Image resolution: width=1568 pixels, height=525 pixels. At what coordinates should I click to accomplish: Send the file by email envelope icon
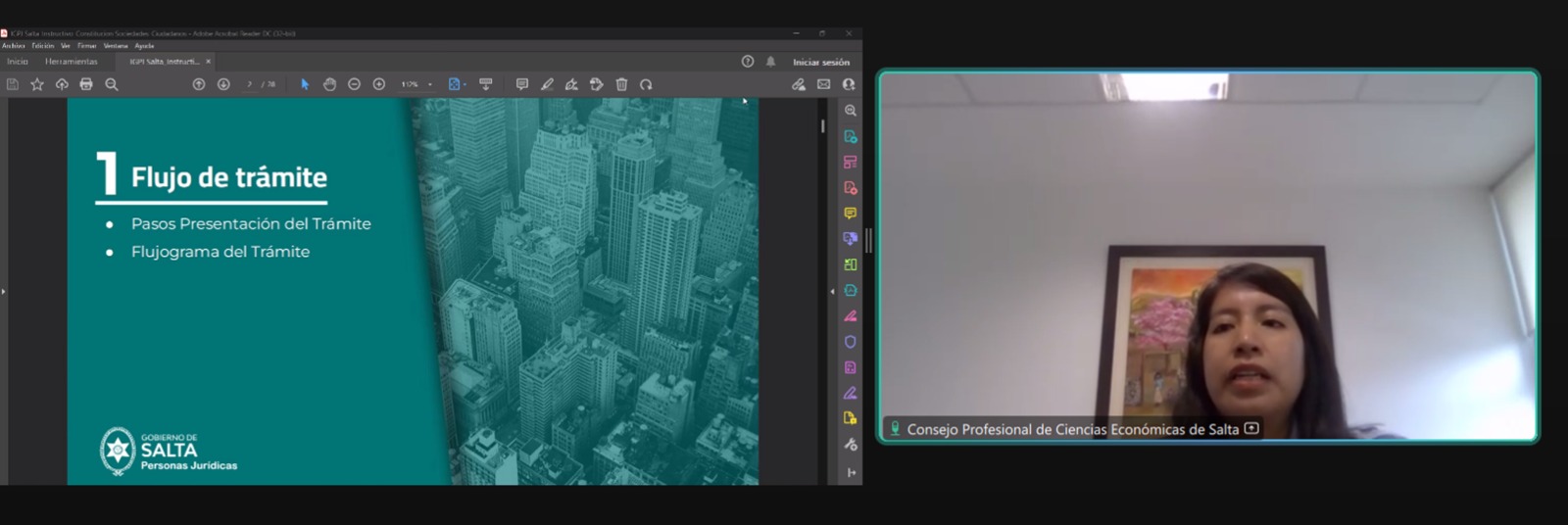(x=824, y=84)
